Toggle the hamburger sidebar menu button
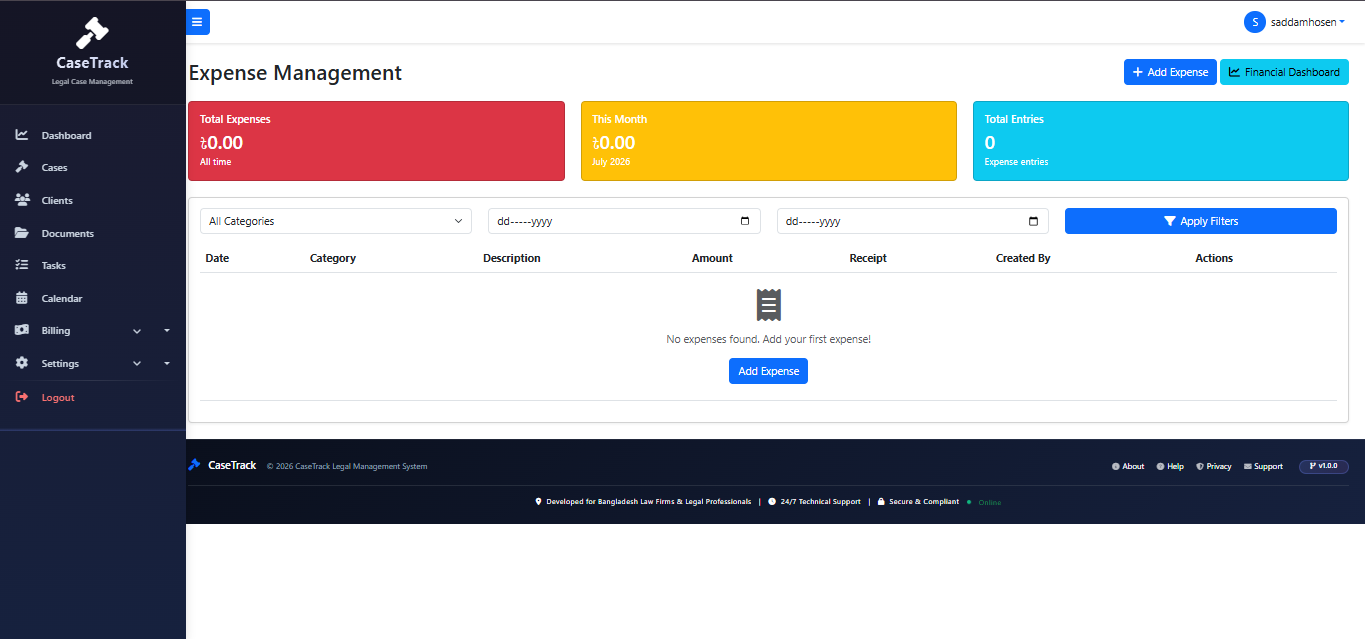 coord(197,22)
